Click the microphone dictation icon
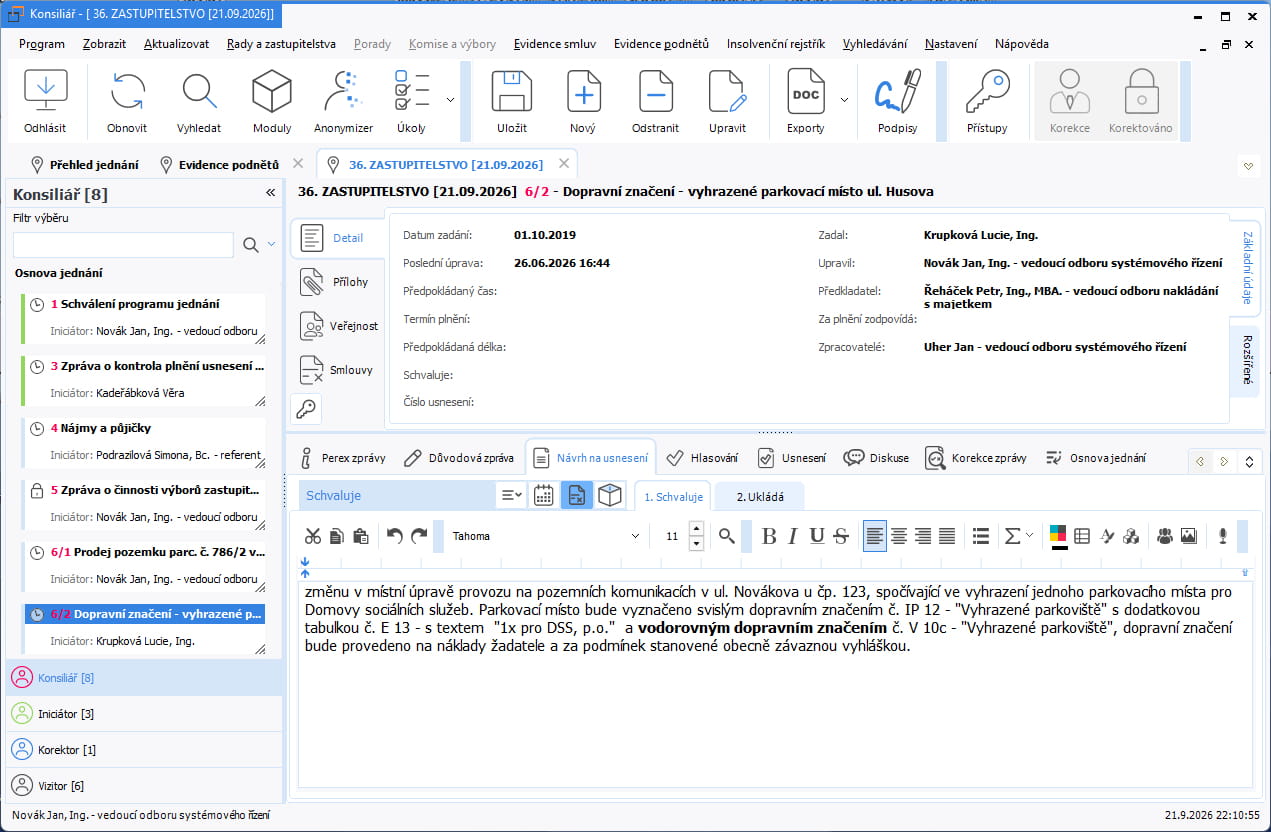This screenshot has height=832, width=1271. tap(1222, 536)
